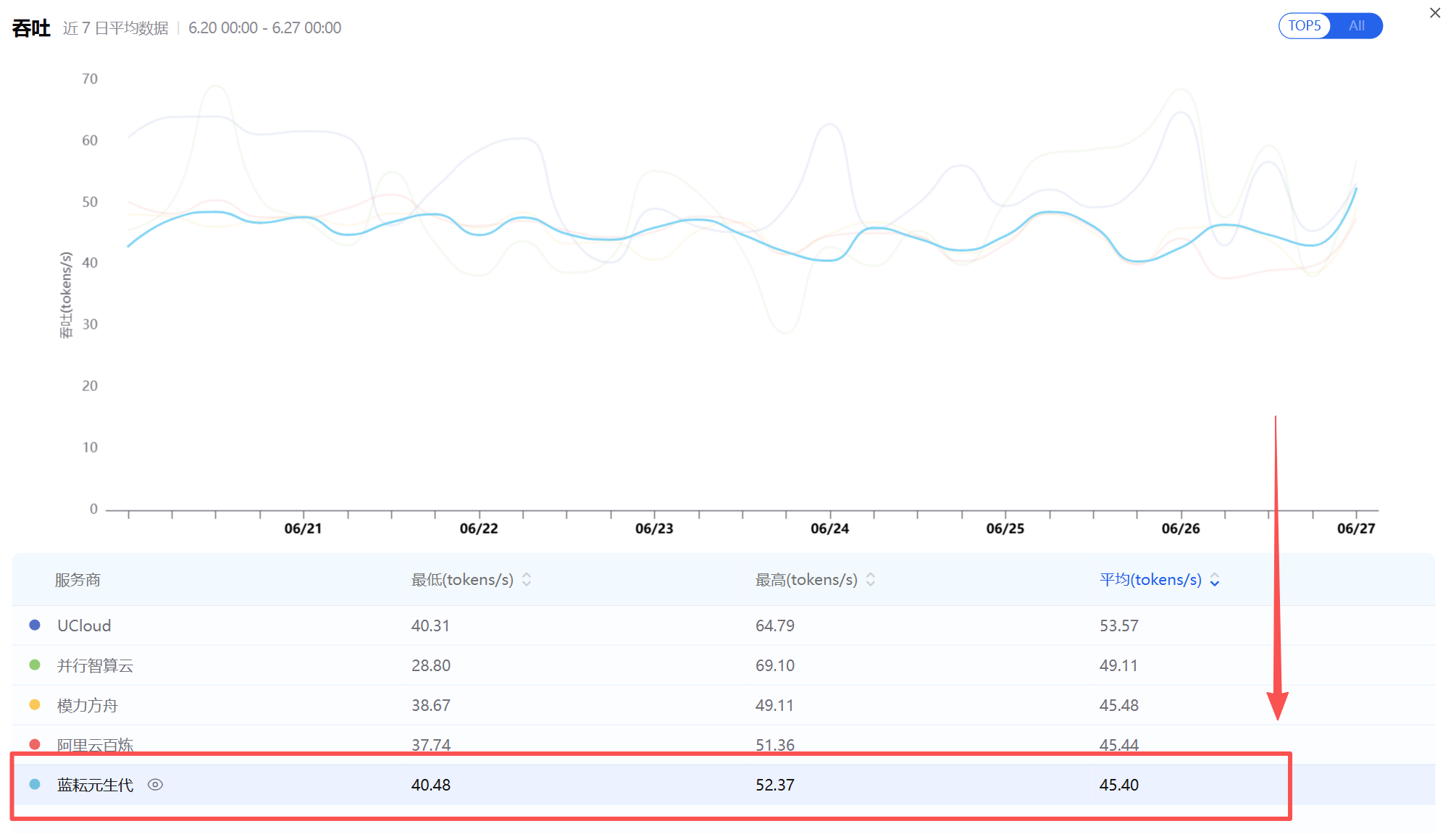
Task: Click 阿里云百炼 highest value 51.36
Action: [775, 745]
